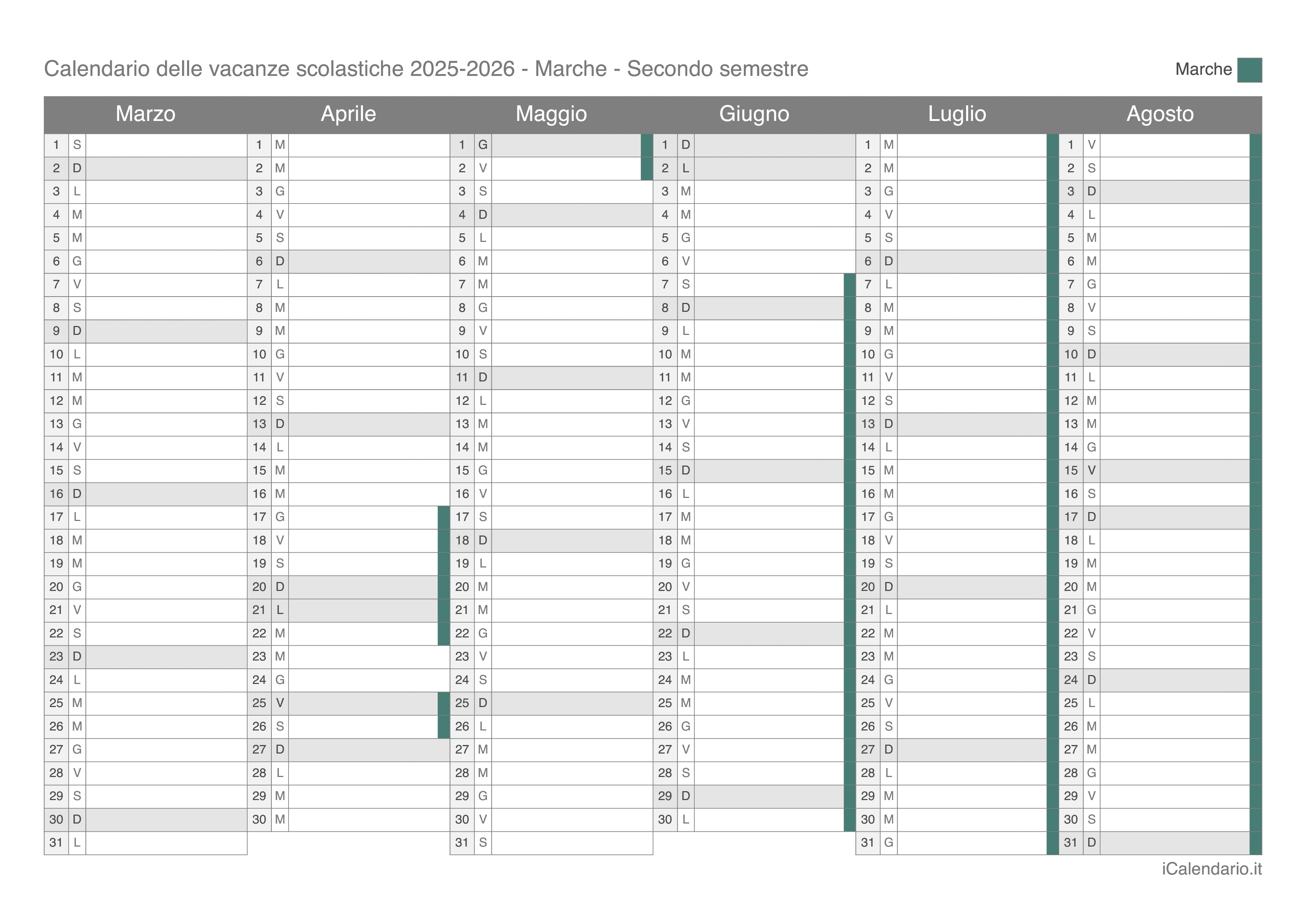Select the Giugno month header
1306x924 pixels.
pos(754,114)
